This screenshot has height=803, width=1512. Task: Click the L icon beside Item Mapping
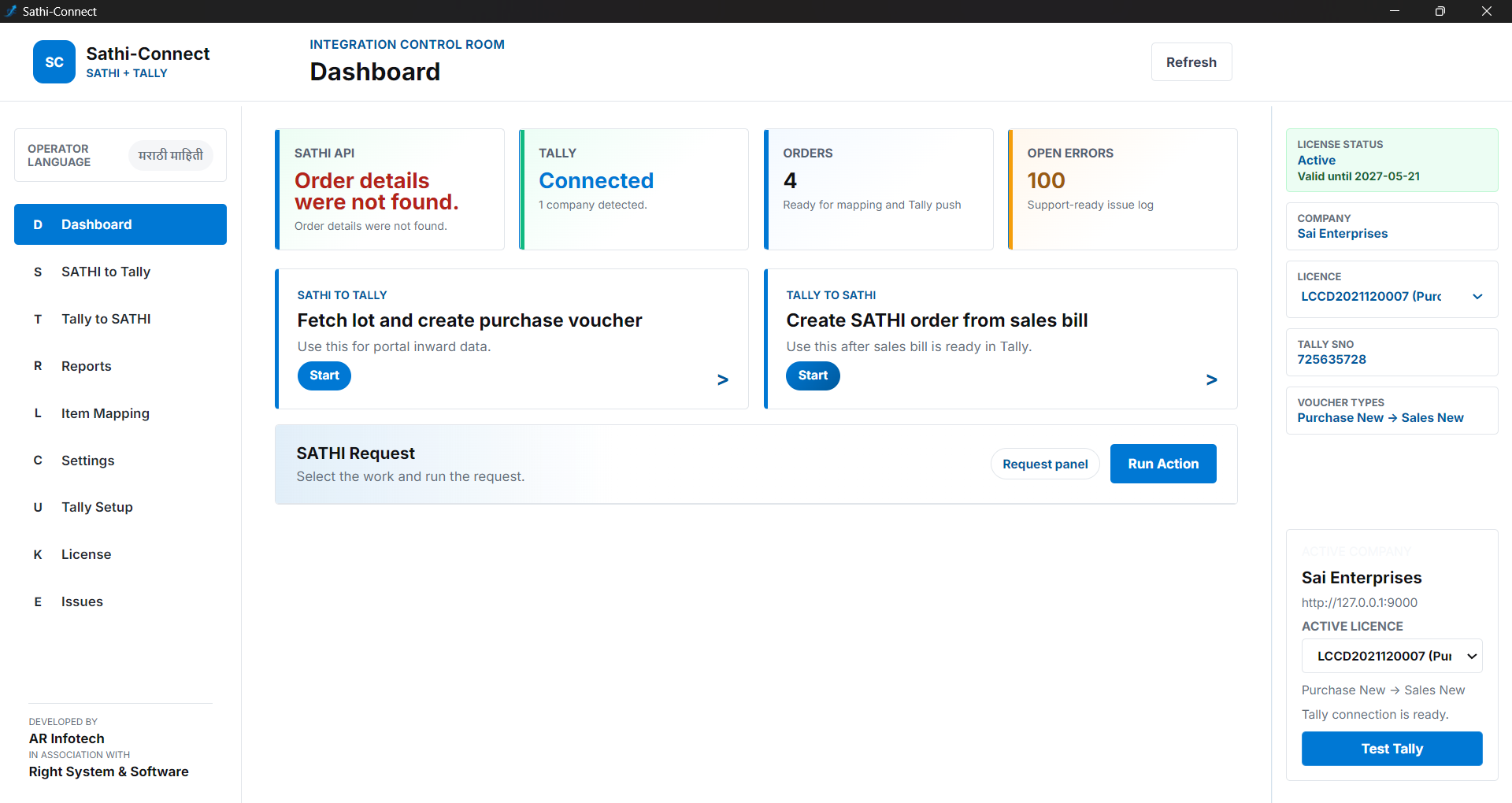pyautogui.click(x=38, y=413)
